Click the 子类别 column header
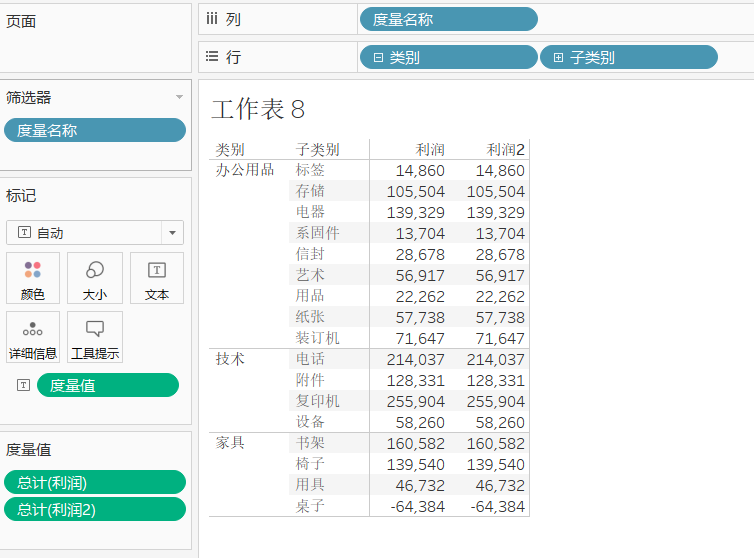754x558 pixels. coord(317,150)
